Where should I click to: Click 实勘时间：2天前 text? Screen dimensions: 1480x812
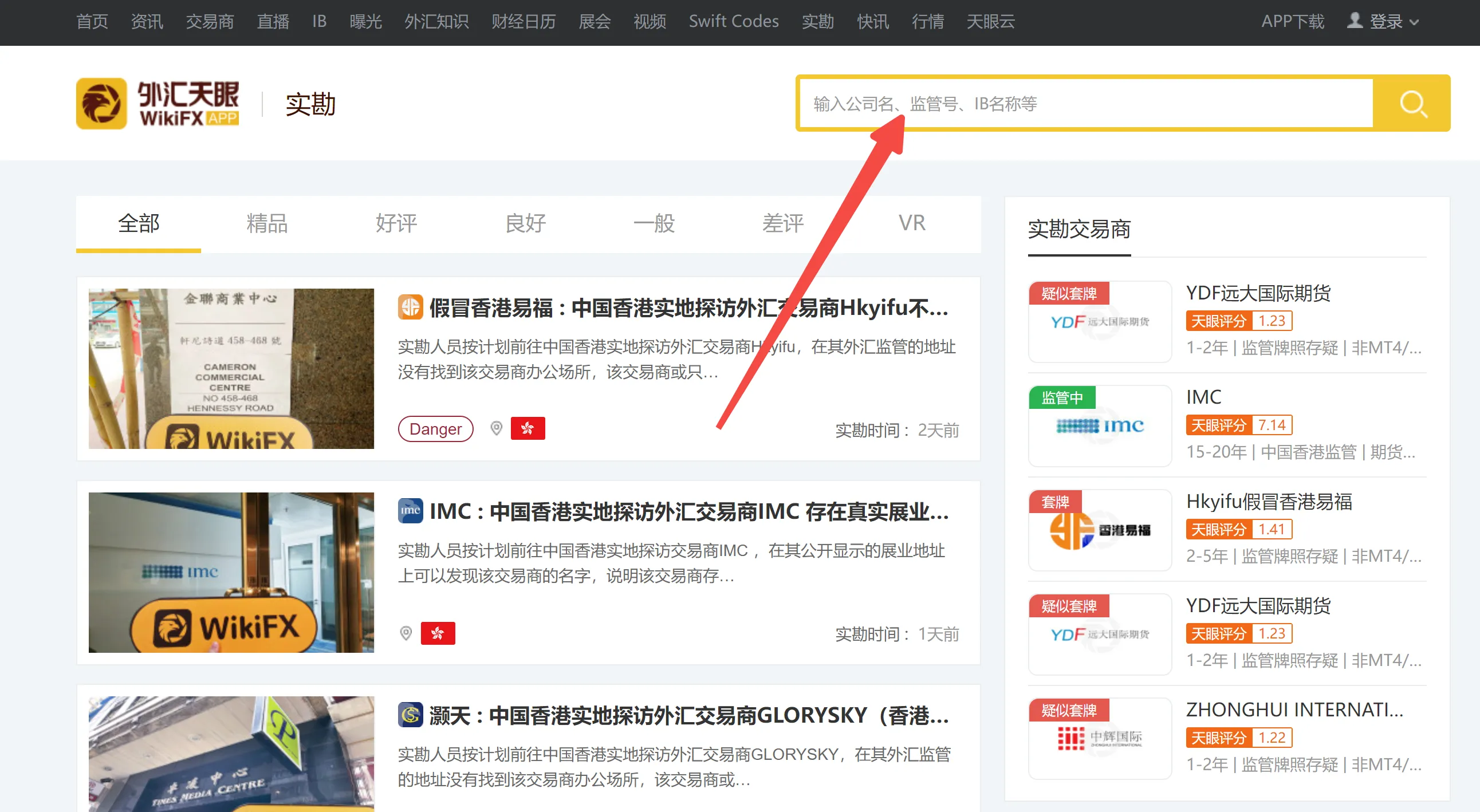[897, 430]
